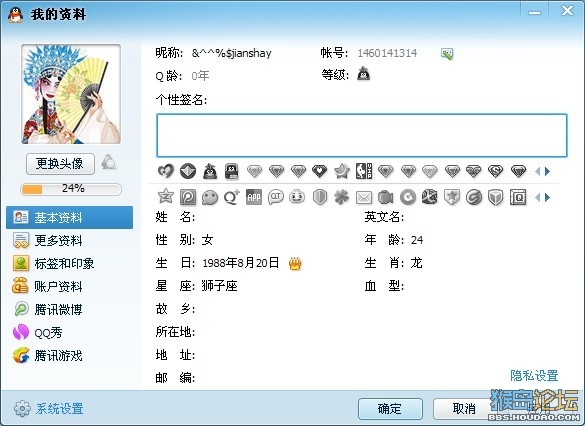
Task: Click the nickname &^^%$jianshay
Action: pyautogui.click(x=231, y=53)
